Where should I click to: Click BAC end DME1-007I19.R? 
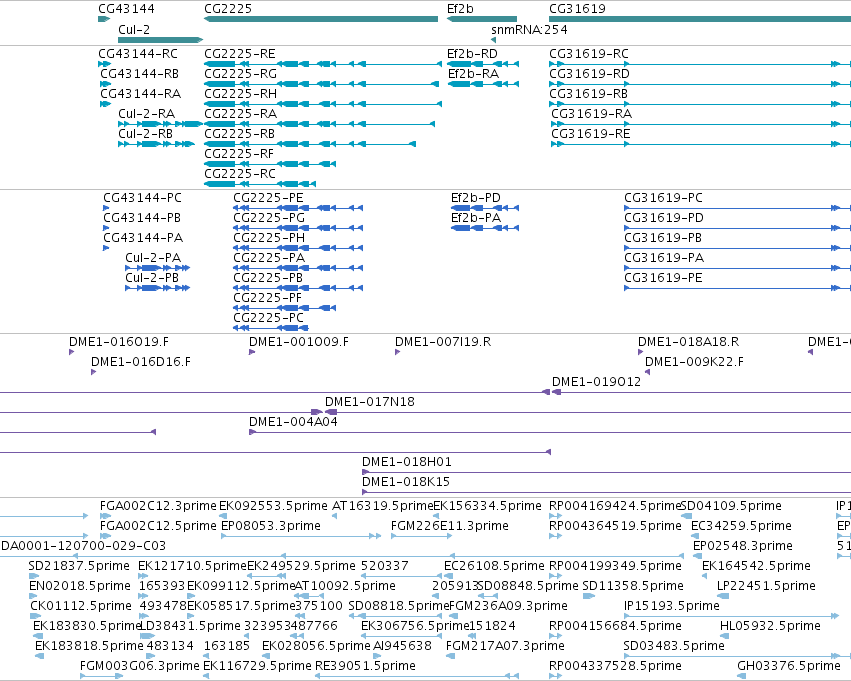click(x=443, y=342)
